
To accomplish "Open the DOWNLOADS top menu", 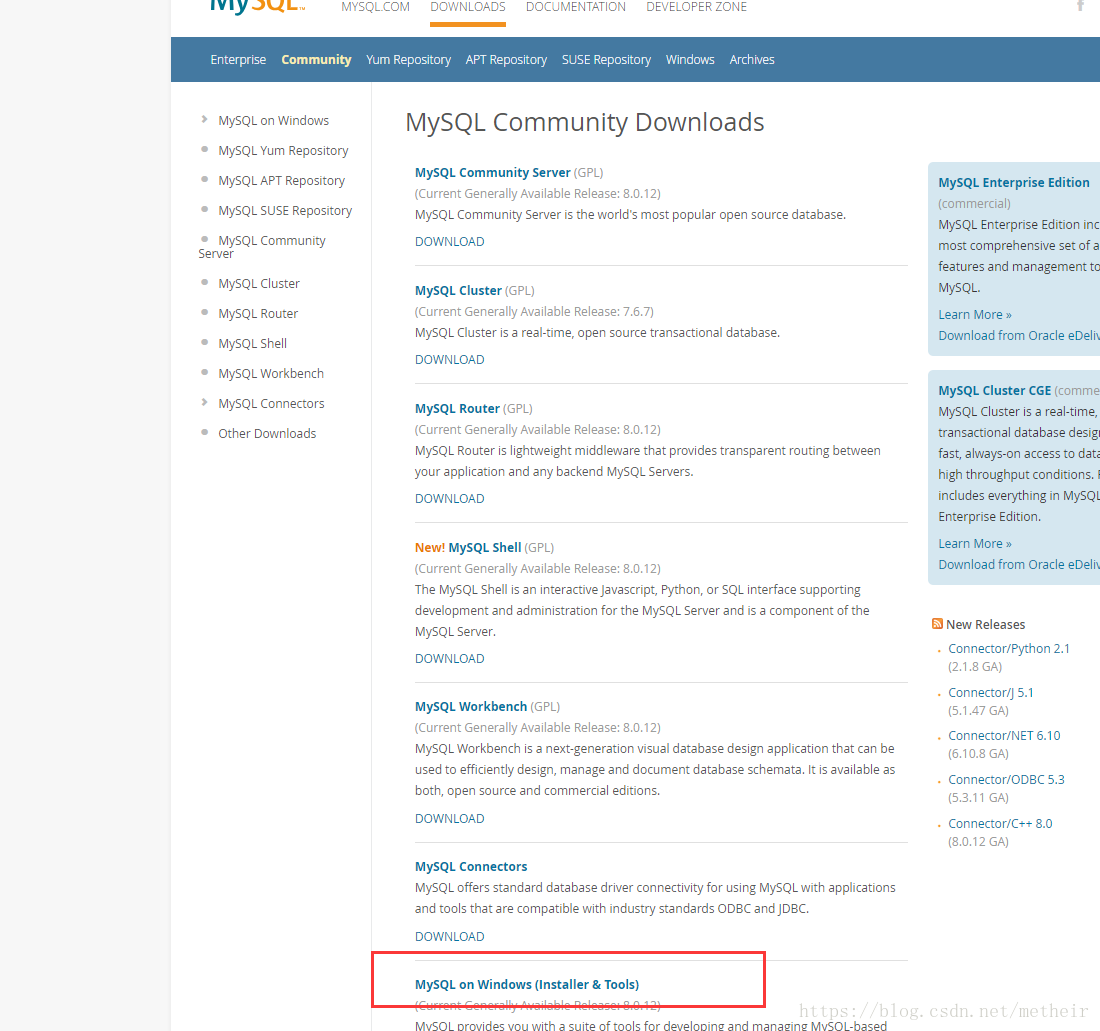I will point(468,7).
